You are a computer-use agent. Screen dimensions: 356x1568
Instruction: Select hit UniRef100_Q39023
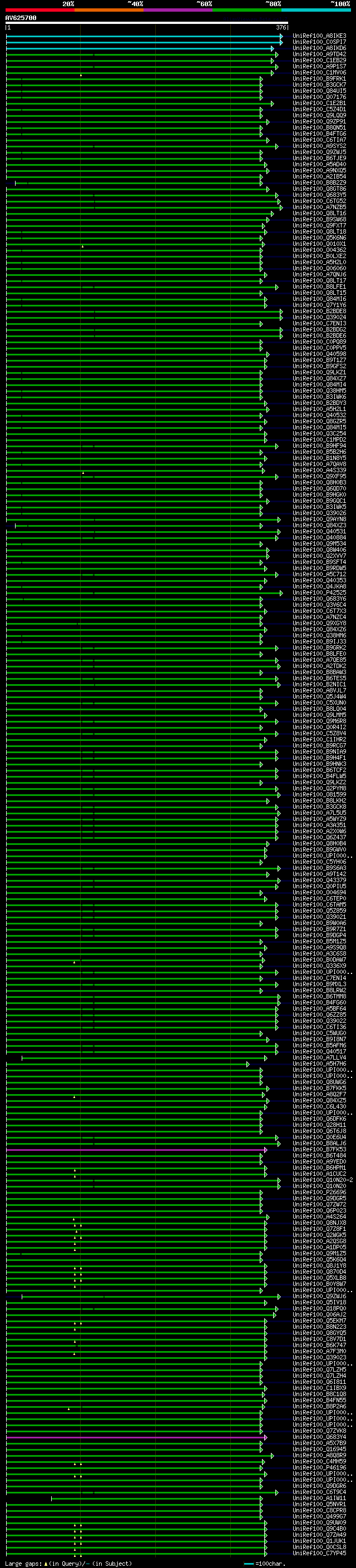click(x=319, y=1357)
